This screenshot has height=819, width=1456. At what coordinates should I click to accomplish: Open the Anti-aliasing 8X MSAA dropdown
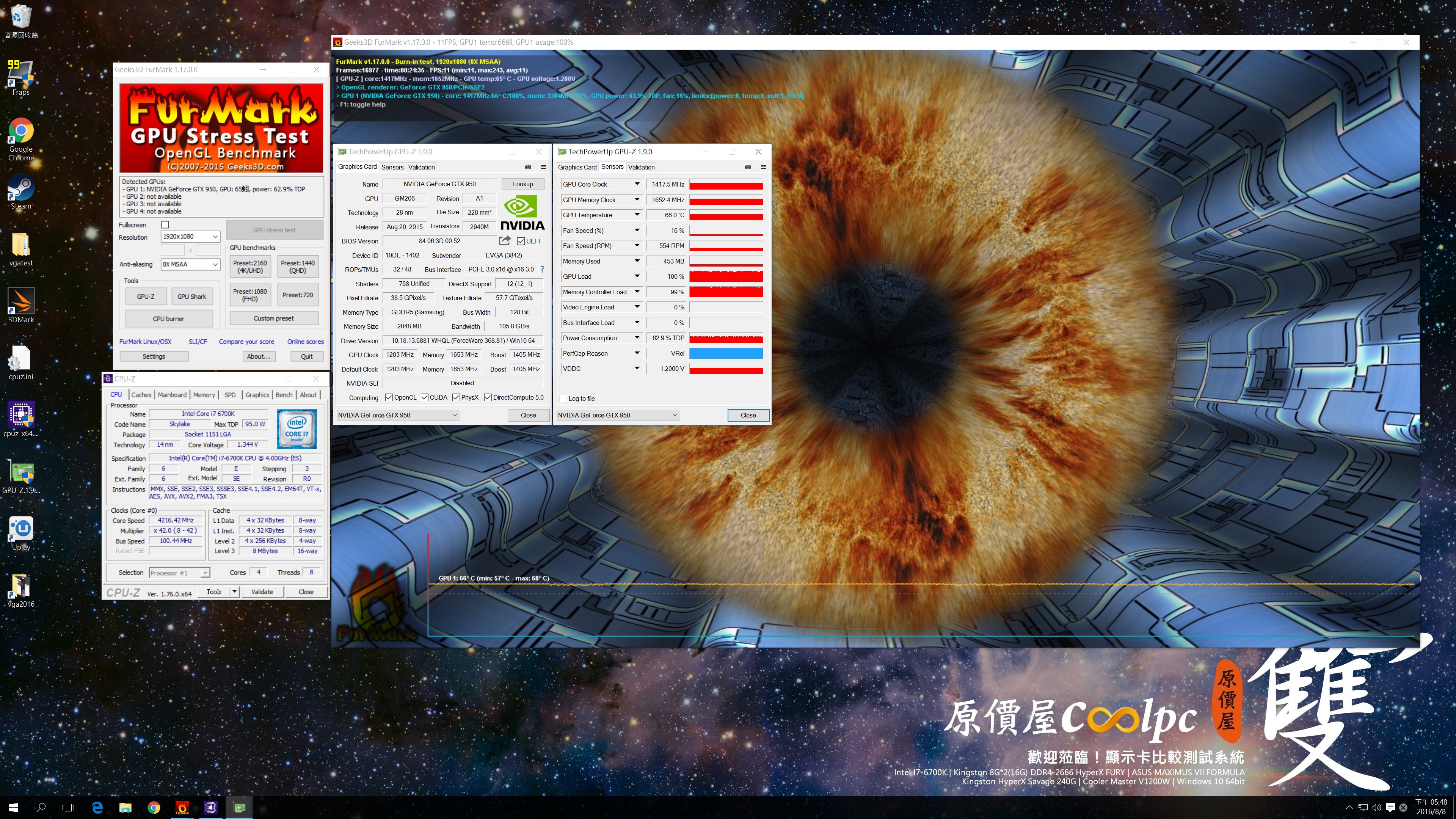[x=190, y=265]
